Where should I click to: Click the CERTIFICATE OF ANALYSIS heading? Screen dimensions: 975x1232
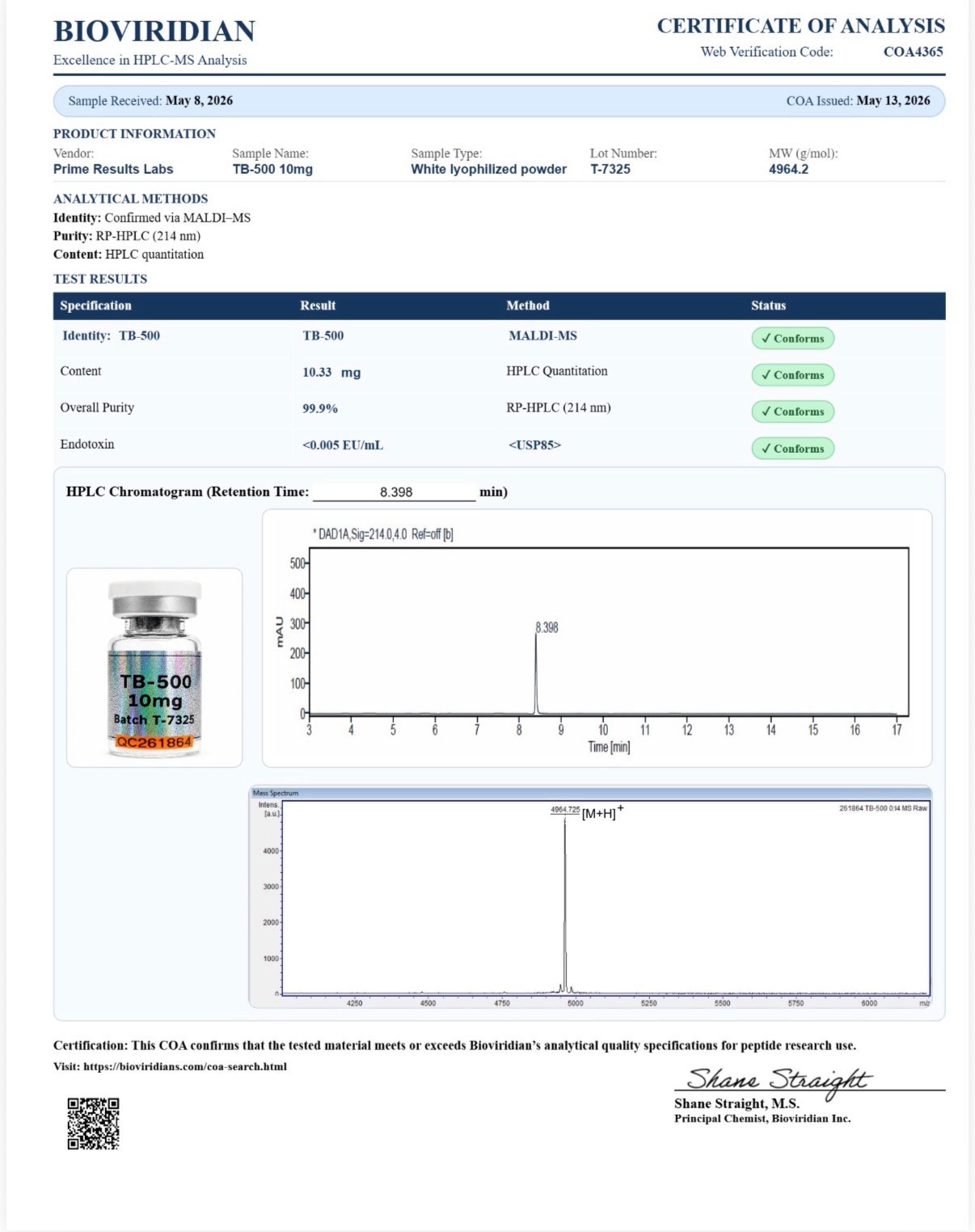800,26
